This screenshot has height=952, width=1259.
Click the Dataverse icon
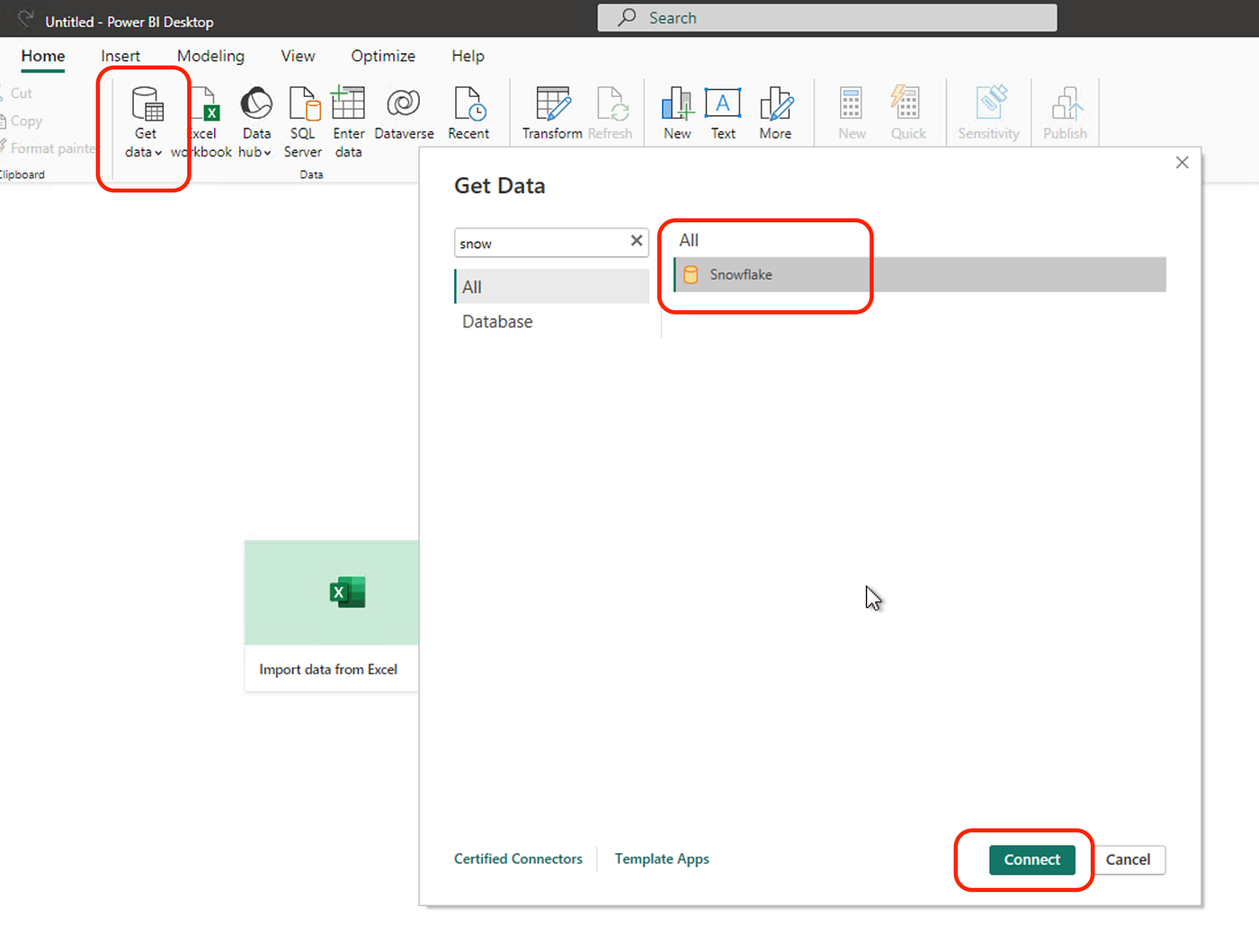click(404, 103)
